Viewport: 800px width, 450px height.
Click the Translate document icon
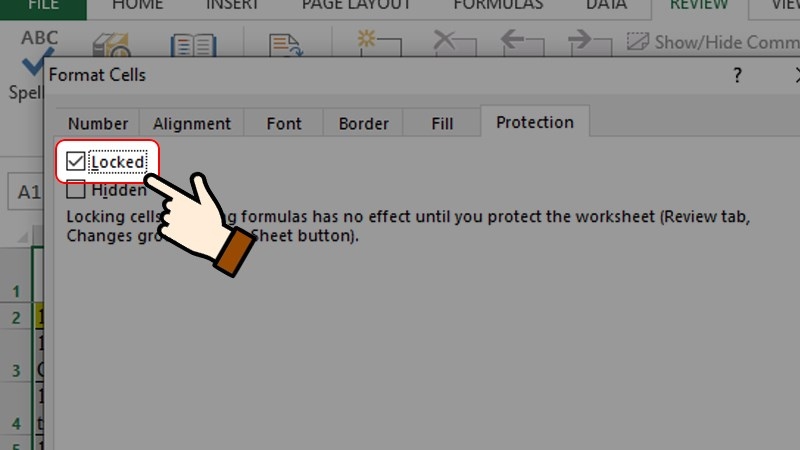pyautogui.click(x=285, y=45)
